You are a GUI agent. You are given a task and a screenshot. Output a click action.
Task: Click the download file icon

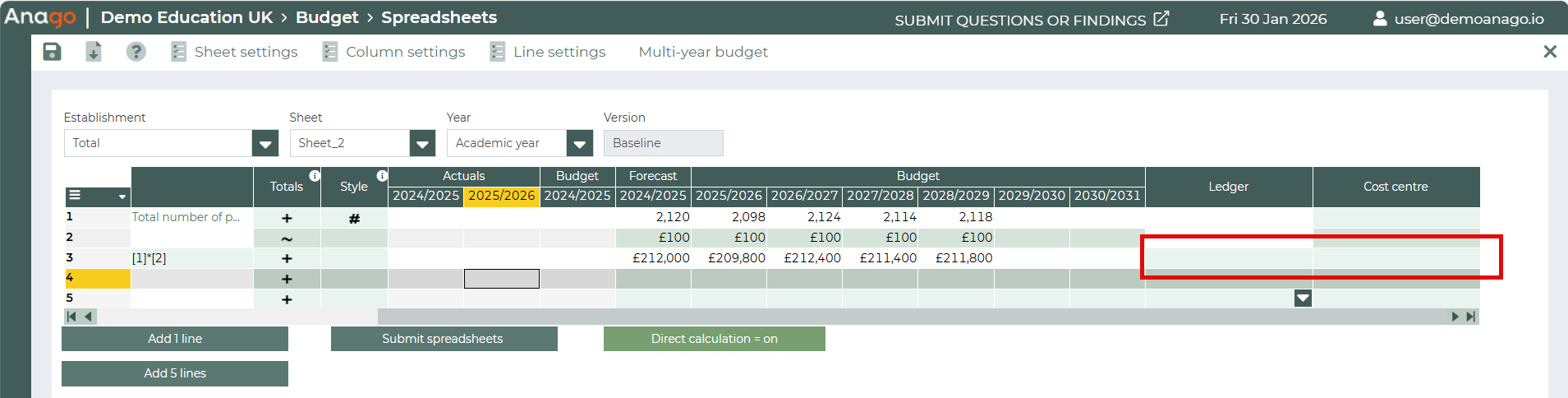pos(94,52)
